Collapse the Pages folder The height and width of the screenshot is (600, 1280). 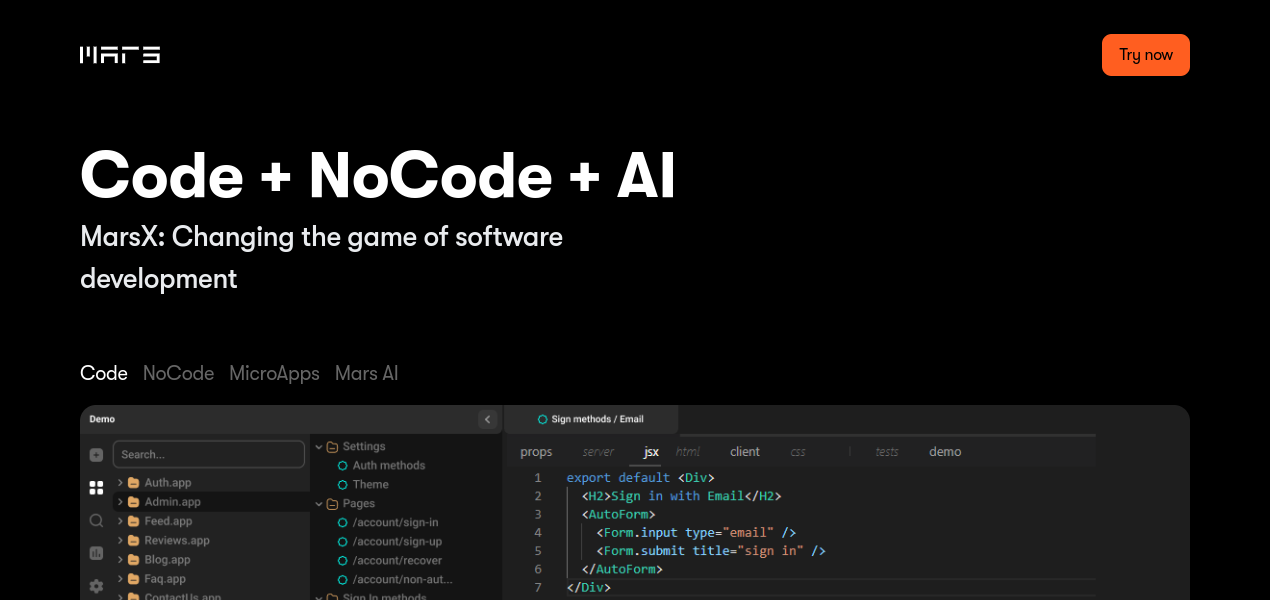tap(319, 504)
